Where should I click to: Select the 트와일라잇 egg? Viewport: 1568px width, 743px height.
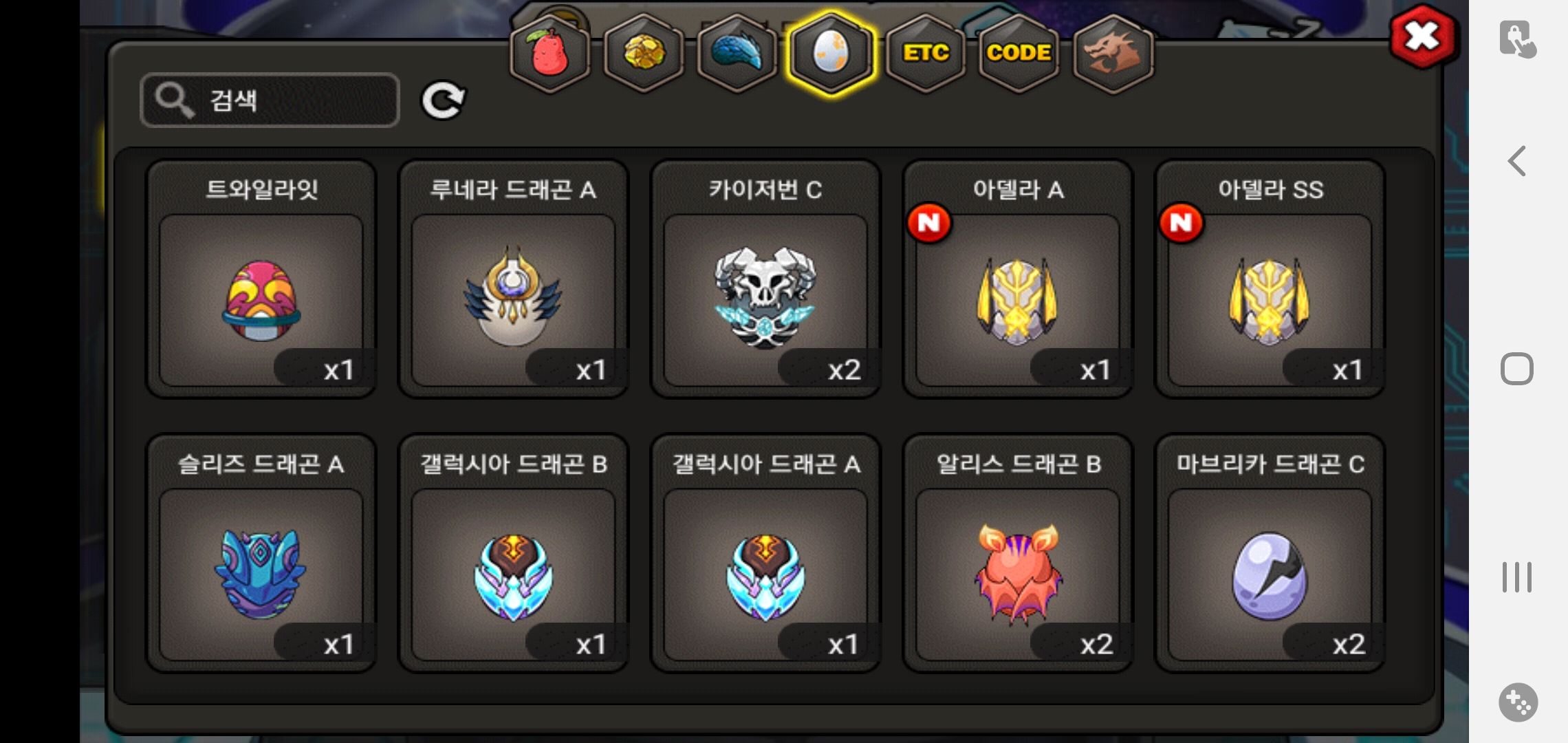261,279
